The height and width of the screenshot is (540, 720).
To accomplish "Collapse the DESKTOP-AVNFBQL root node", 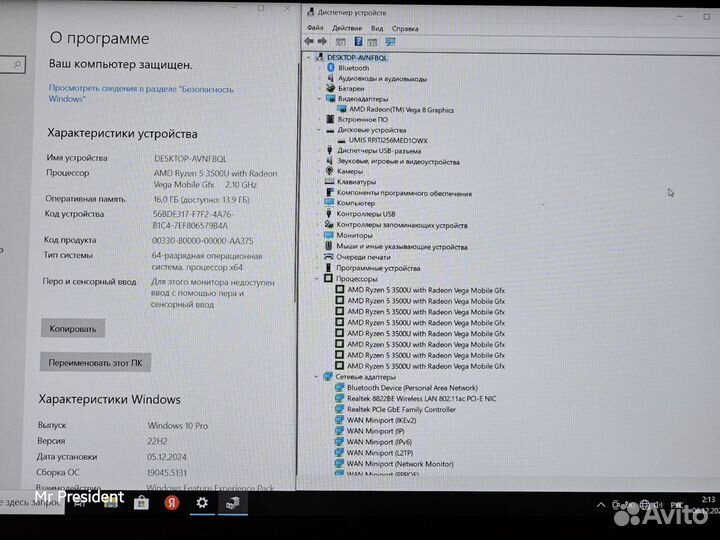I will coord(309,58).
